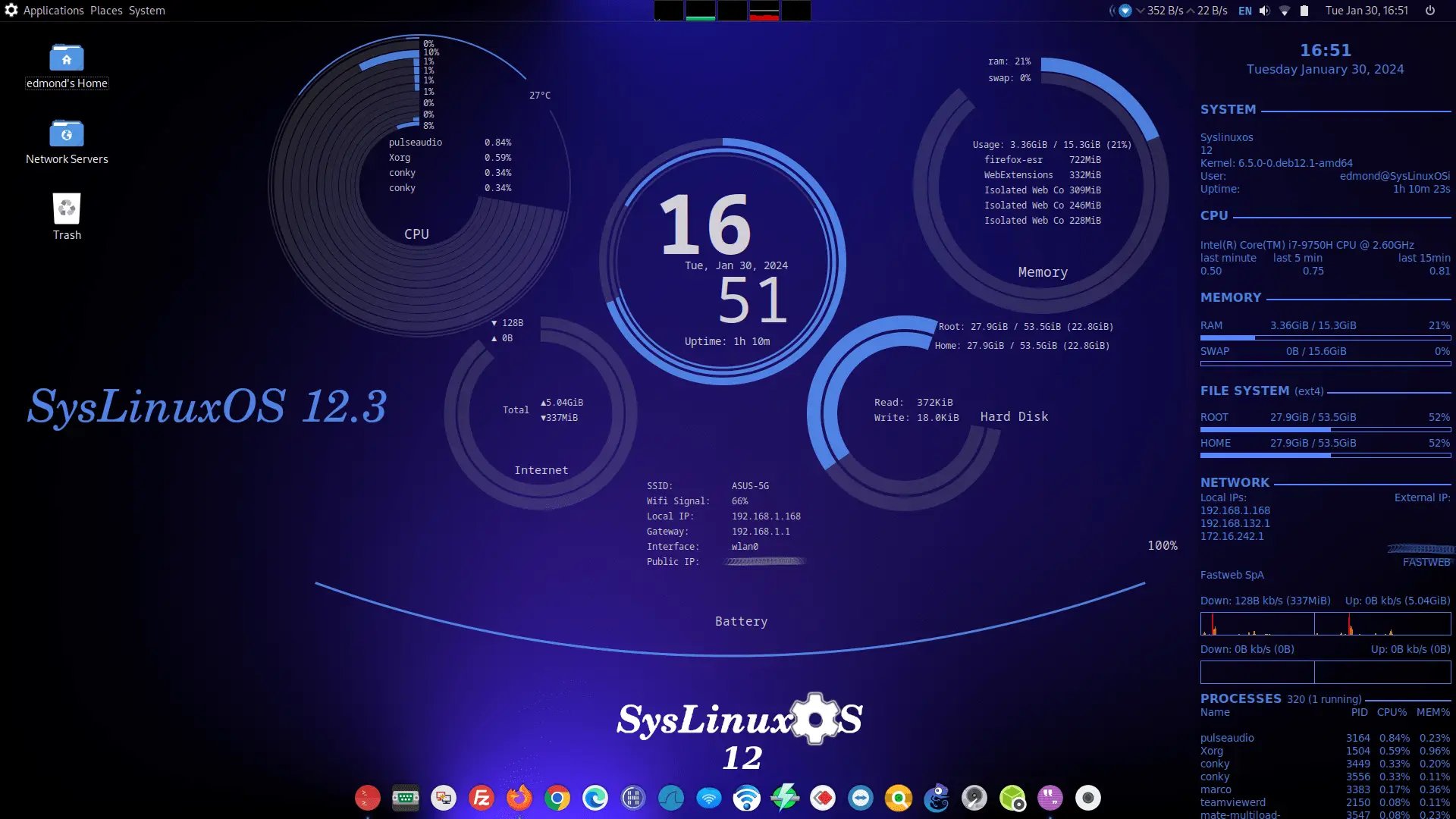
Task: Open TeamViewer from the dock
Action: pyautogui.click(x=861, y=798)
